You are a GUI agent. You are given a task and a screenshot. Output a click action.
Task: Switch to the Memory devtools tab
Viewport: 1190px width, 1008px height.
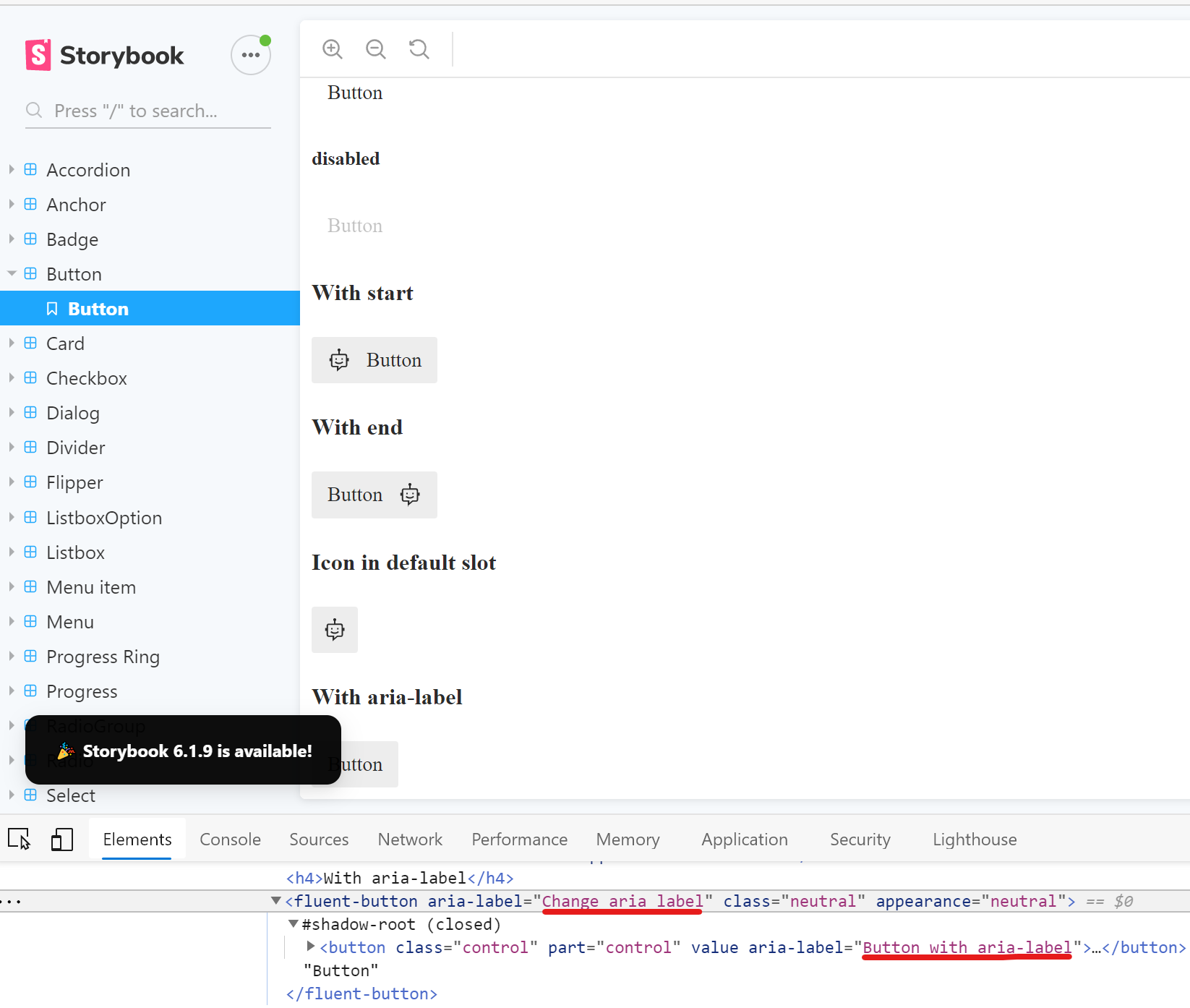[x=628, y=840]
